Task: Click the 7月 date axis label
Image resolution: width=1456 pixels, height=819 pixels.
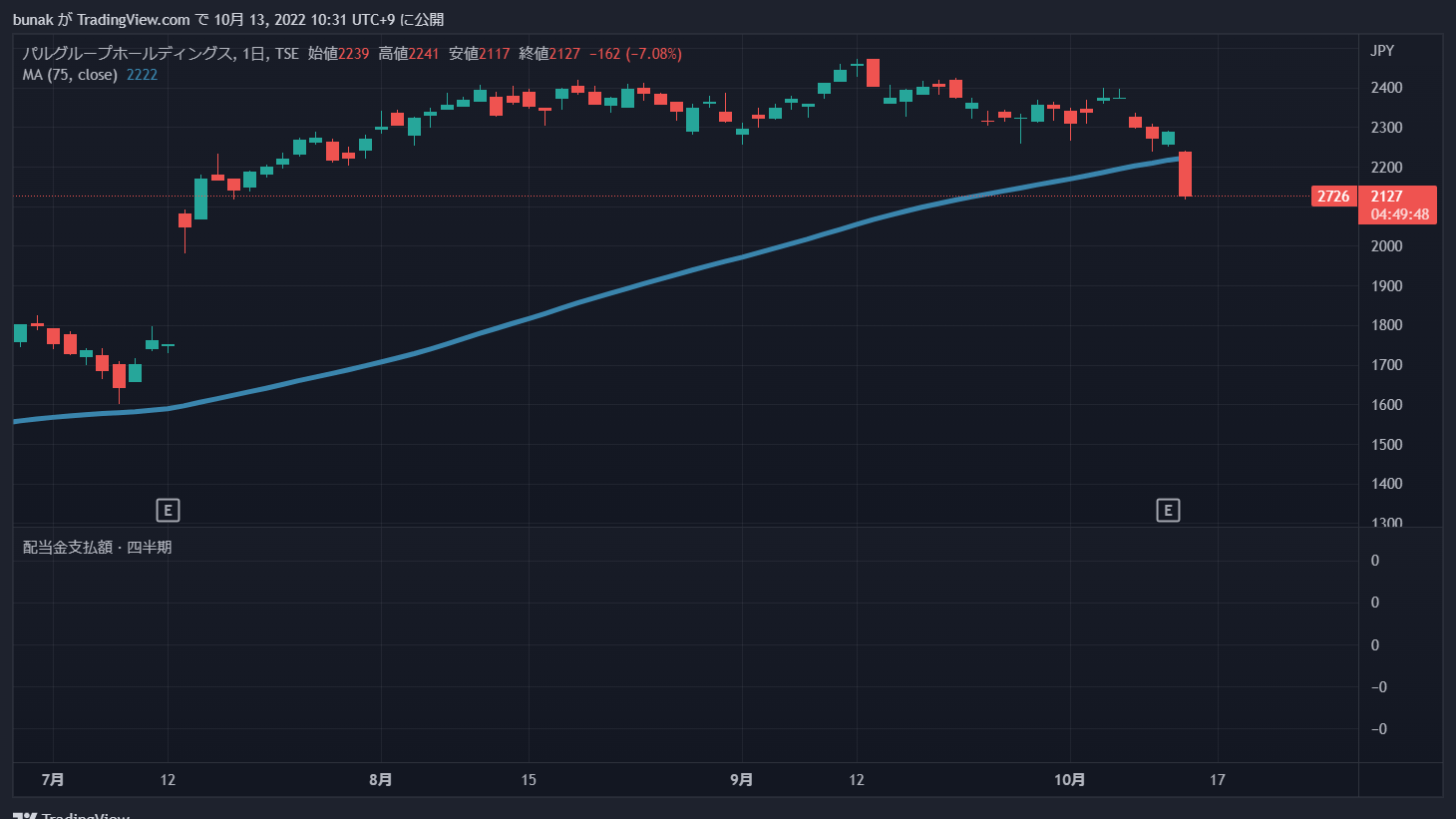Action: tap(54, 780)
